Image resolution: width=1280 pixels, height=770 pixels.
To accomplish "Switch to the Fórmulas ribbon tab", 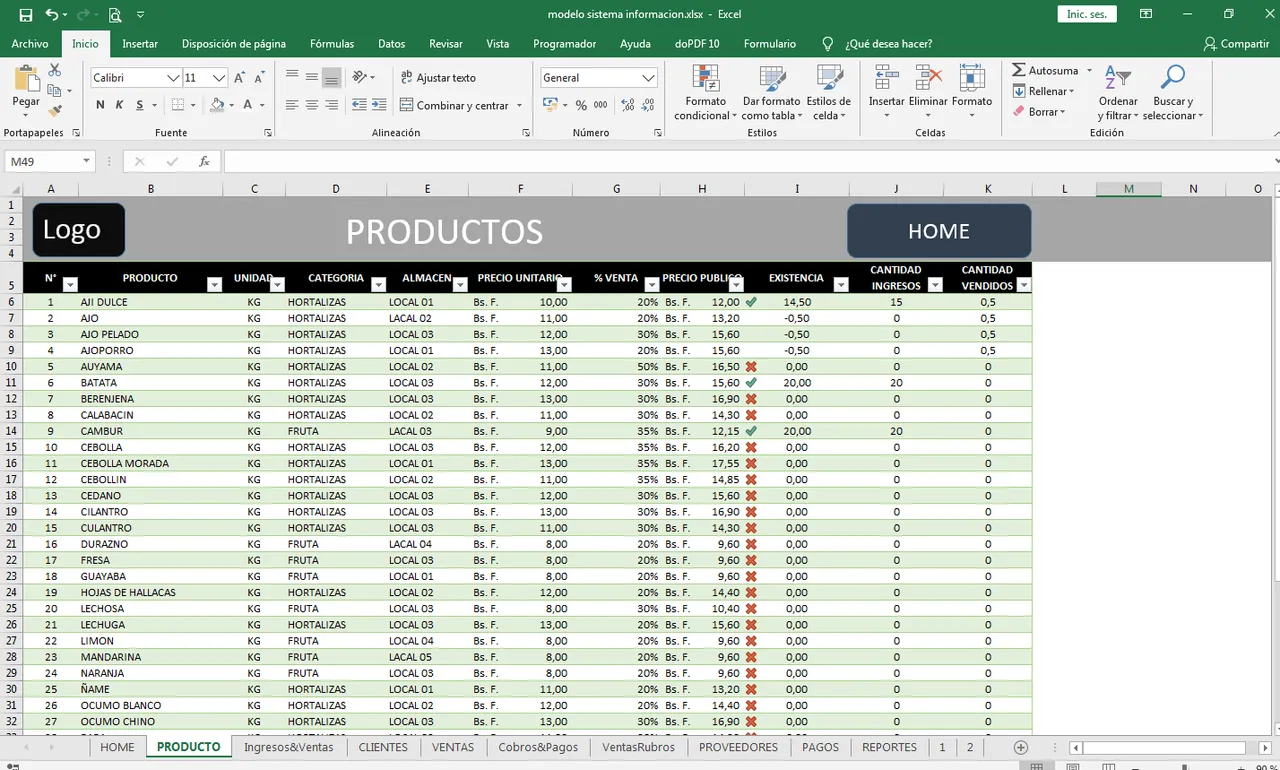I will [332, 44].
